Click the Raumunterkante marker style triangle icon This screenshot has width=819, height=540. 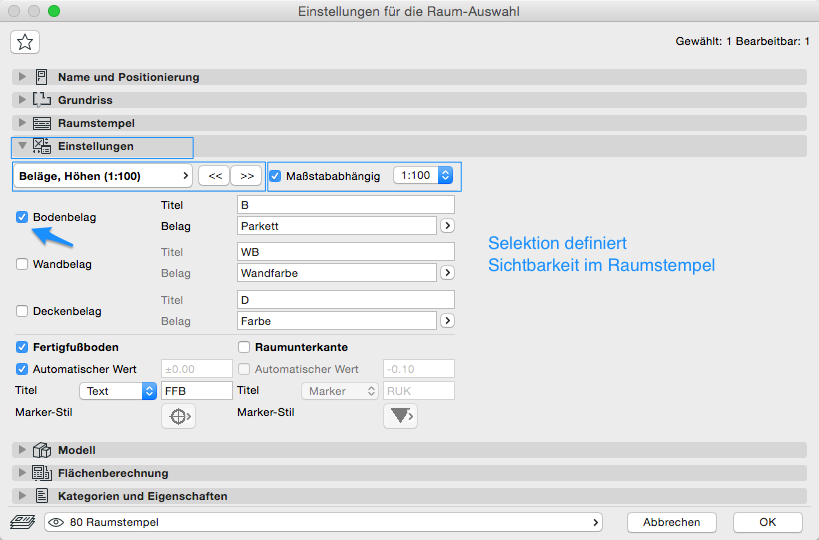coord(400,416)
